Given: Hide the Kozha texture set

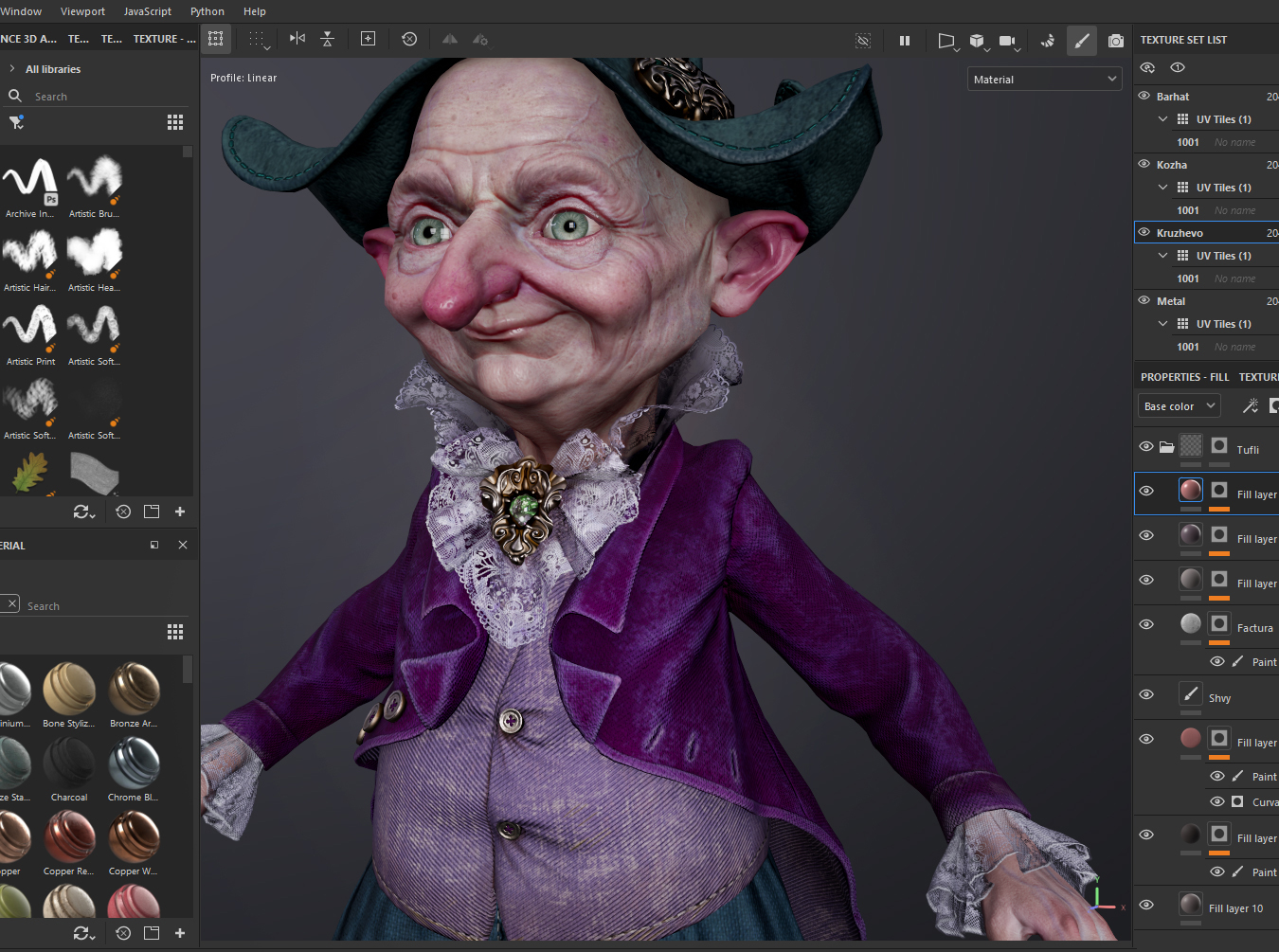Looking at the screenshot, I should click(1144, 164).
